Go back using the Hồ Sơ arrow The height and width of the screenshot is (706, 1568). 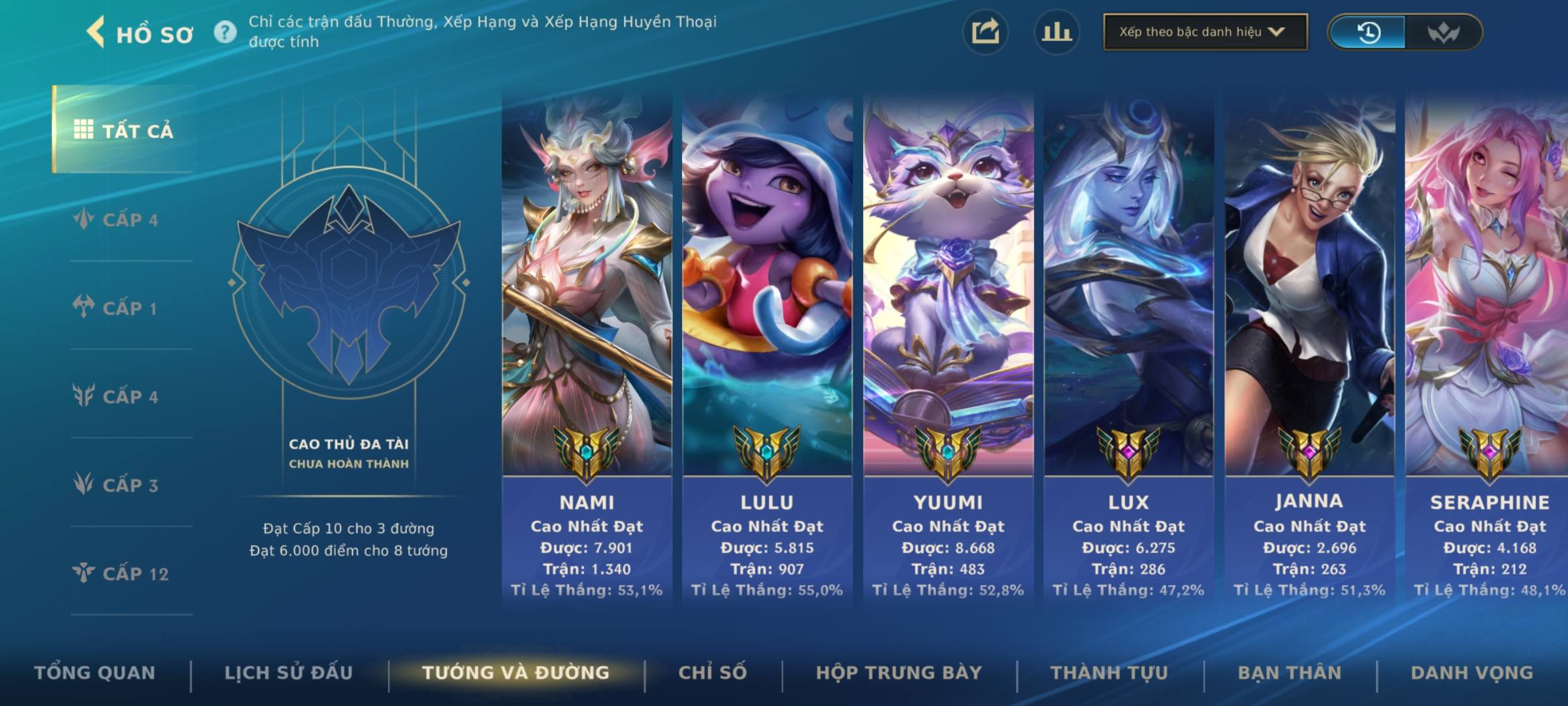(x=96, y=32)
